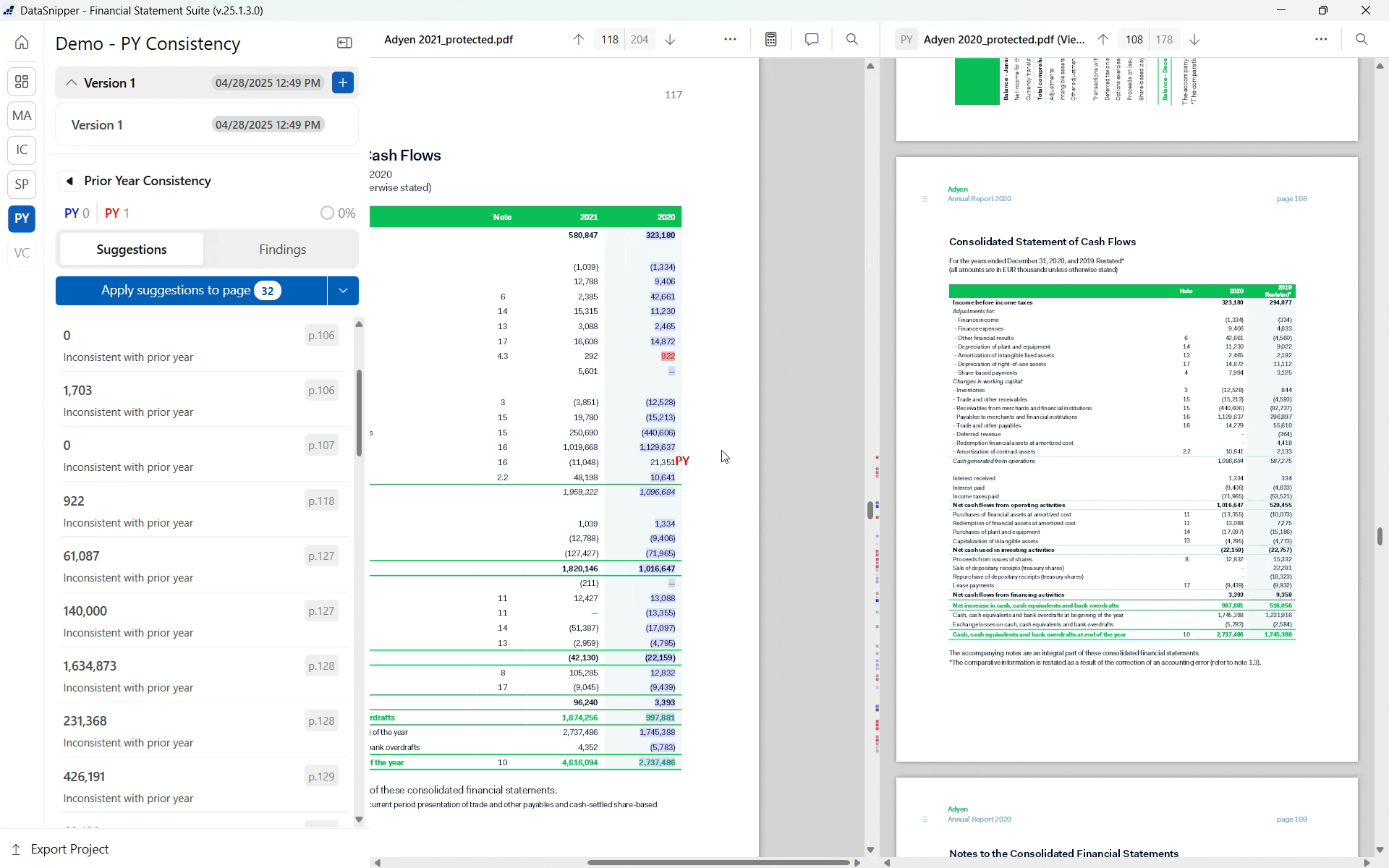
Task: Go back from Prior Year Consistency
Action: [x=69, y=181]
